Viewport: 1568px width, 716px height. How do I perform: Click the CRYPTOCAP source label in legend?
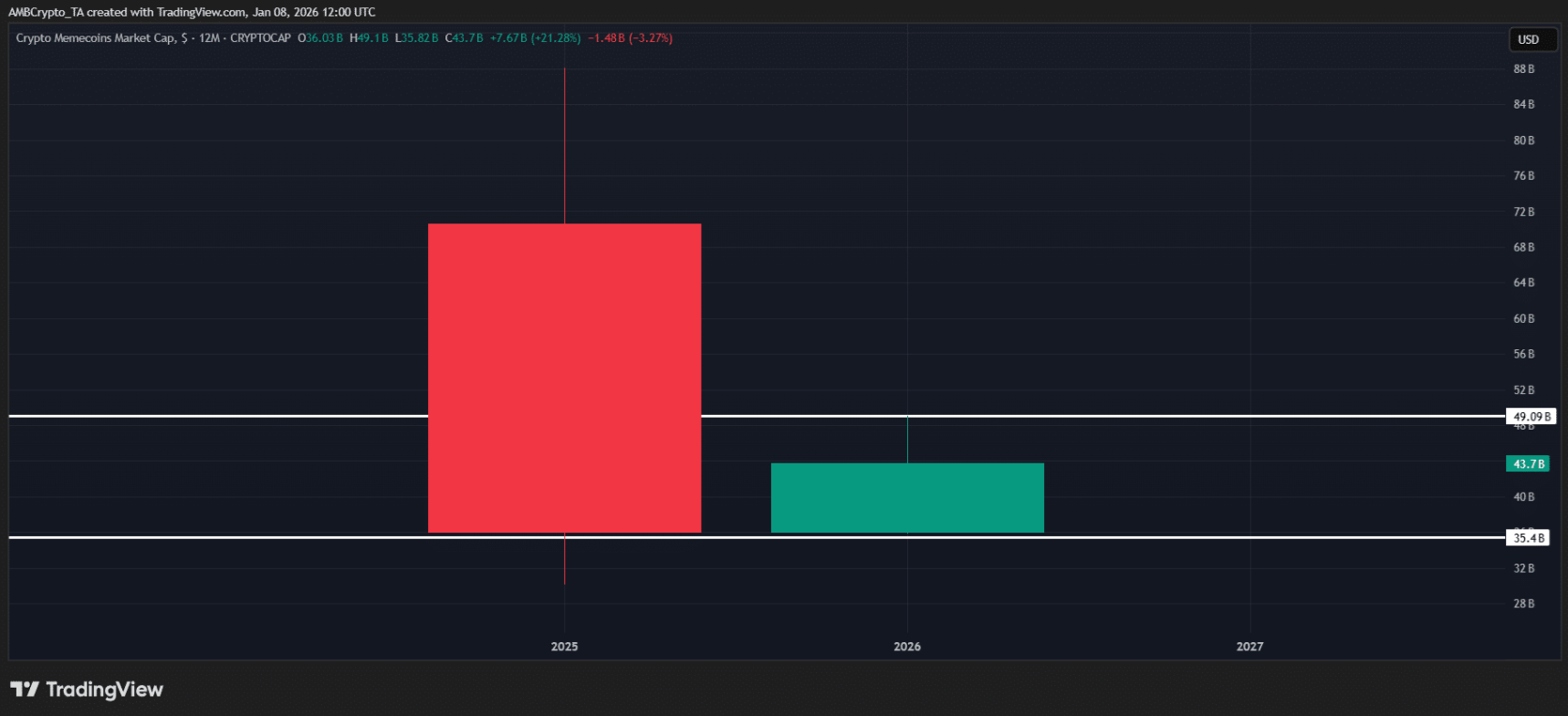tap(260, 38)
